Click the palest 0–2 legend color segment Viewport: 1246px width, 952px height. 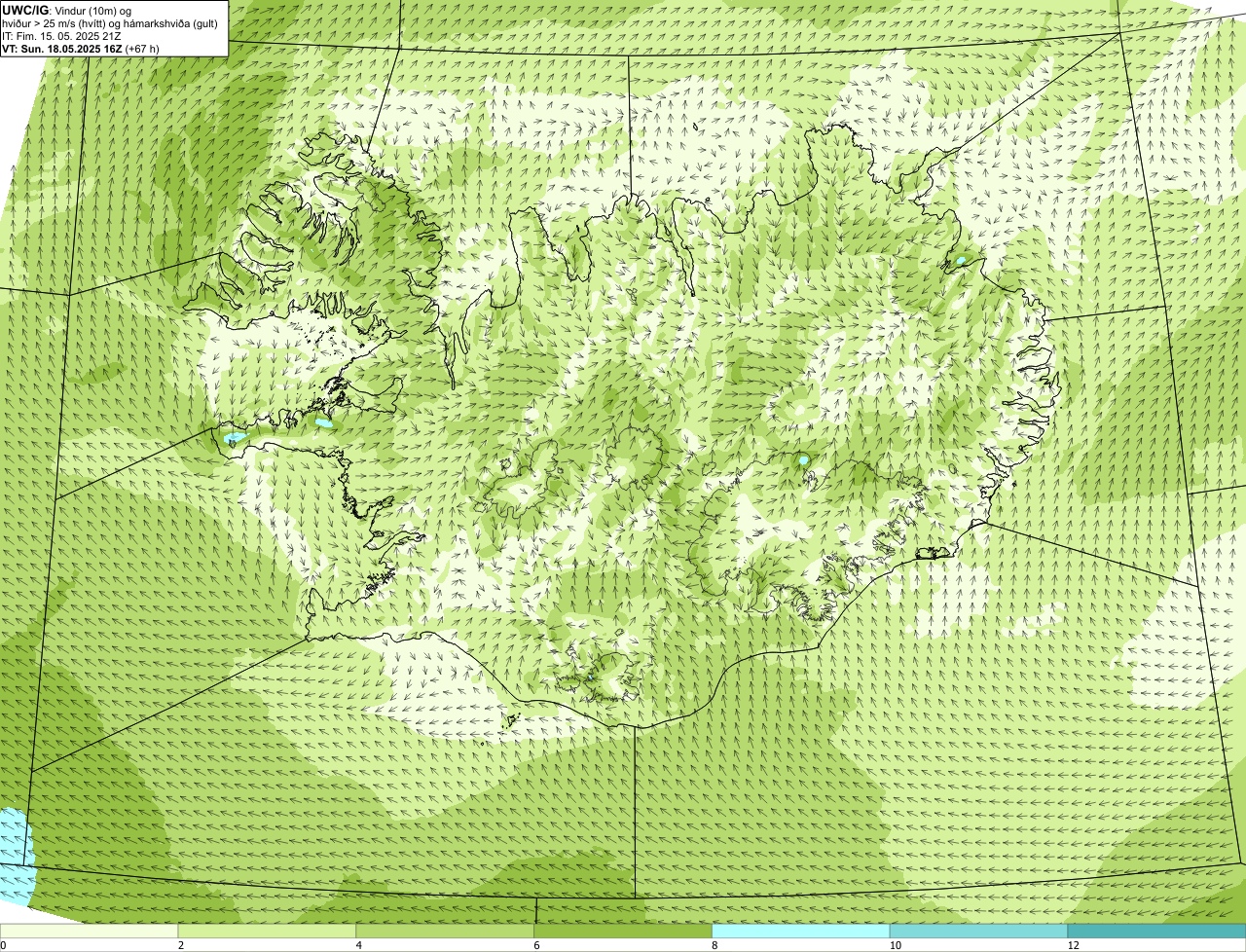[x=90, y=931]
